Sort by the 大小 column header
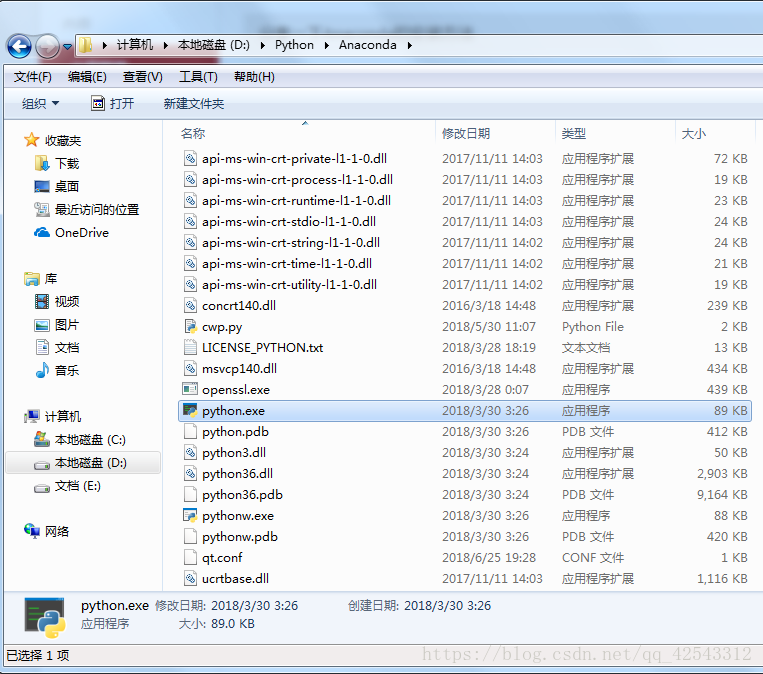Screen dimensions: 763x674 (x=693, y=133)
